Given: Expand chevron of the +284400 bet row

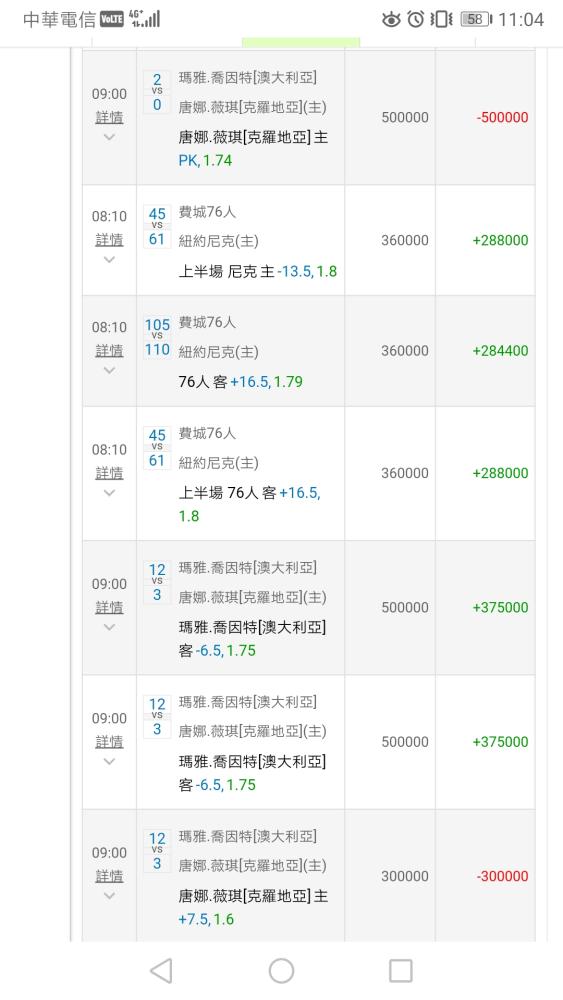Looking at the screenshot, I should [x=109, y=371].
